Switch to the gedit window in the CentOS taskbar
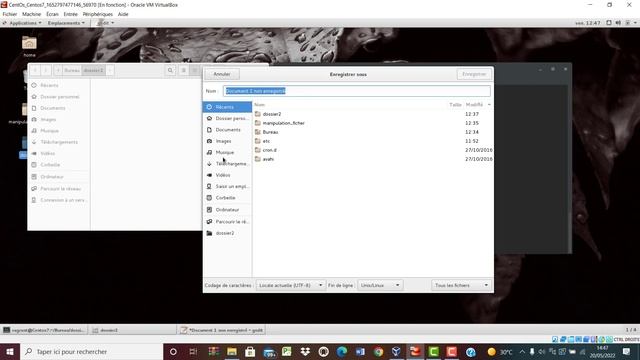This screenshot has width=640, height=360. (222, 330)
